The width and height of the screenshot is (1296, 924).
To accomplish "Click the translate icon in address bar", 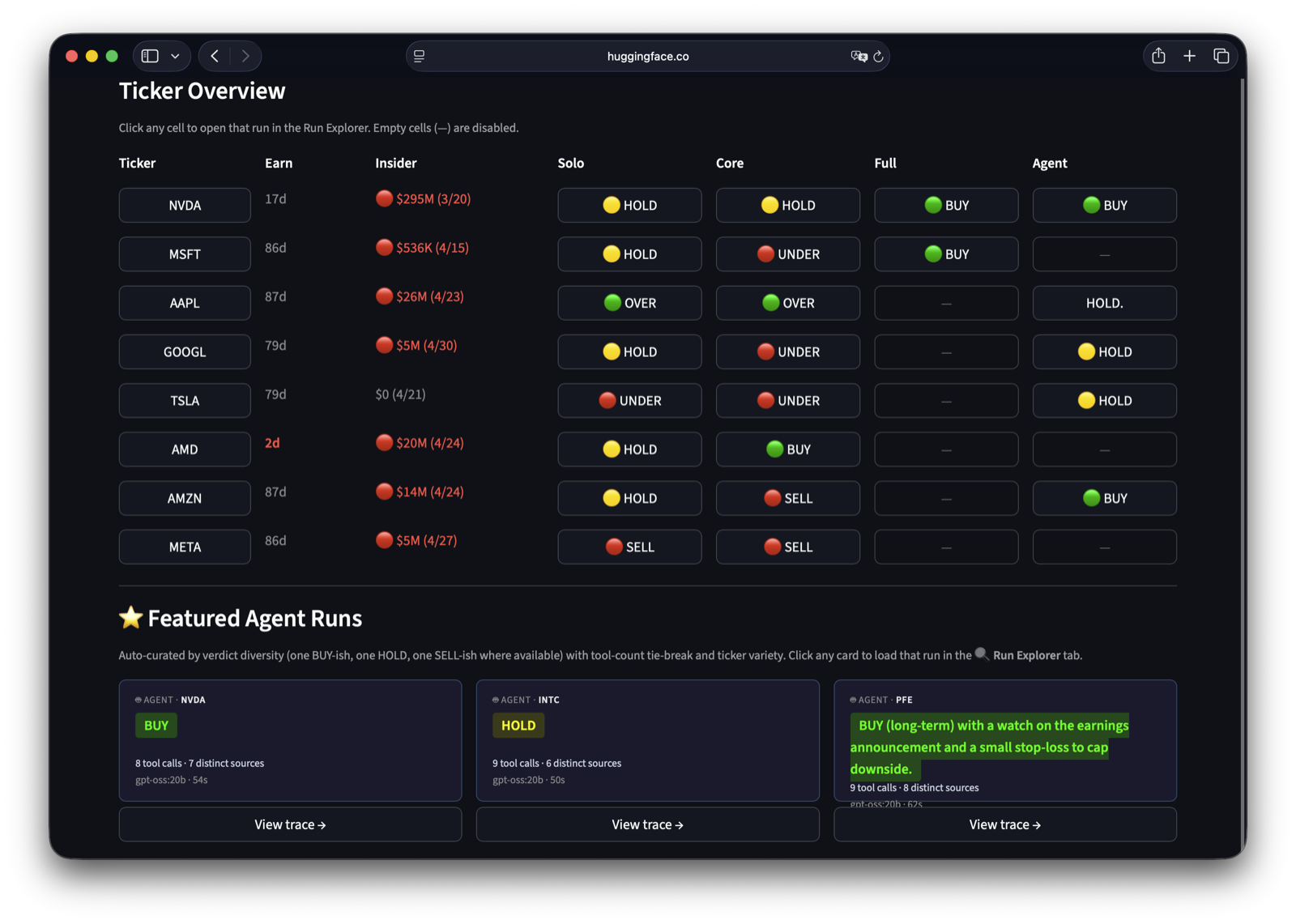I will [859, 56].
